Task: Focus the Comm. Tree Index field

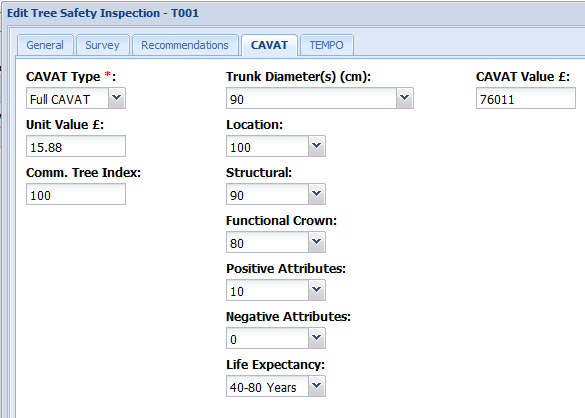Action: pyautogui.click(x=76, y=194)
